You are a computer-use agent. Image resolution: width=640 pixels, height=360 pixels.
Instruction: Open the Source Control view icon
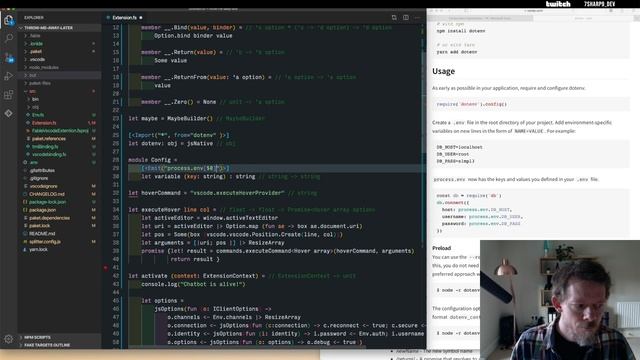tap(9, 57)
